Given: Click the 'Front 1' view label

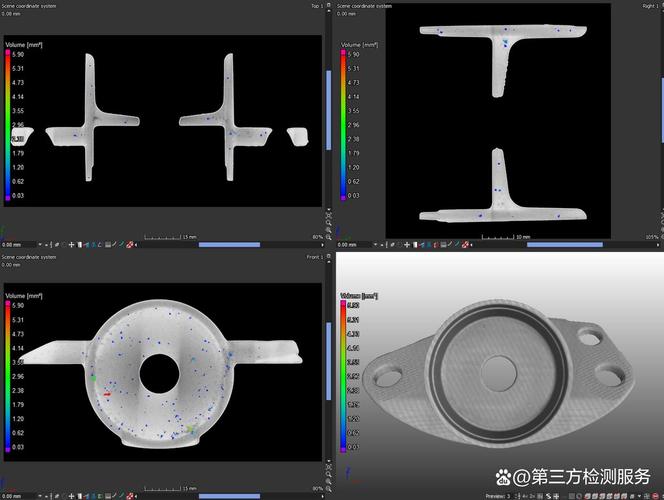Looking at the screenshot, I should tap(315, 257).
